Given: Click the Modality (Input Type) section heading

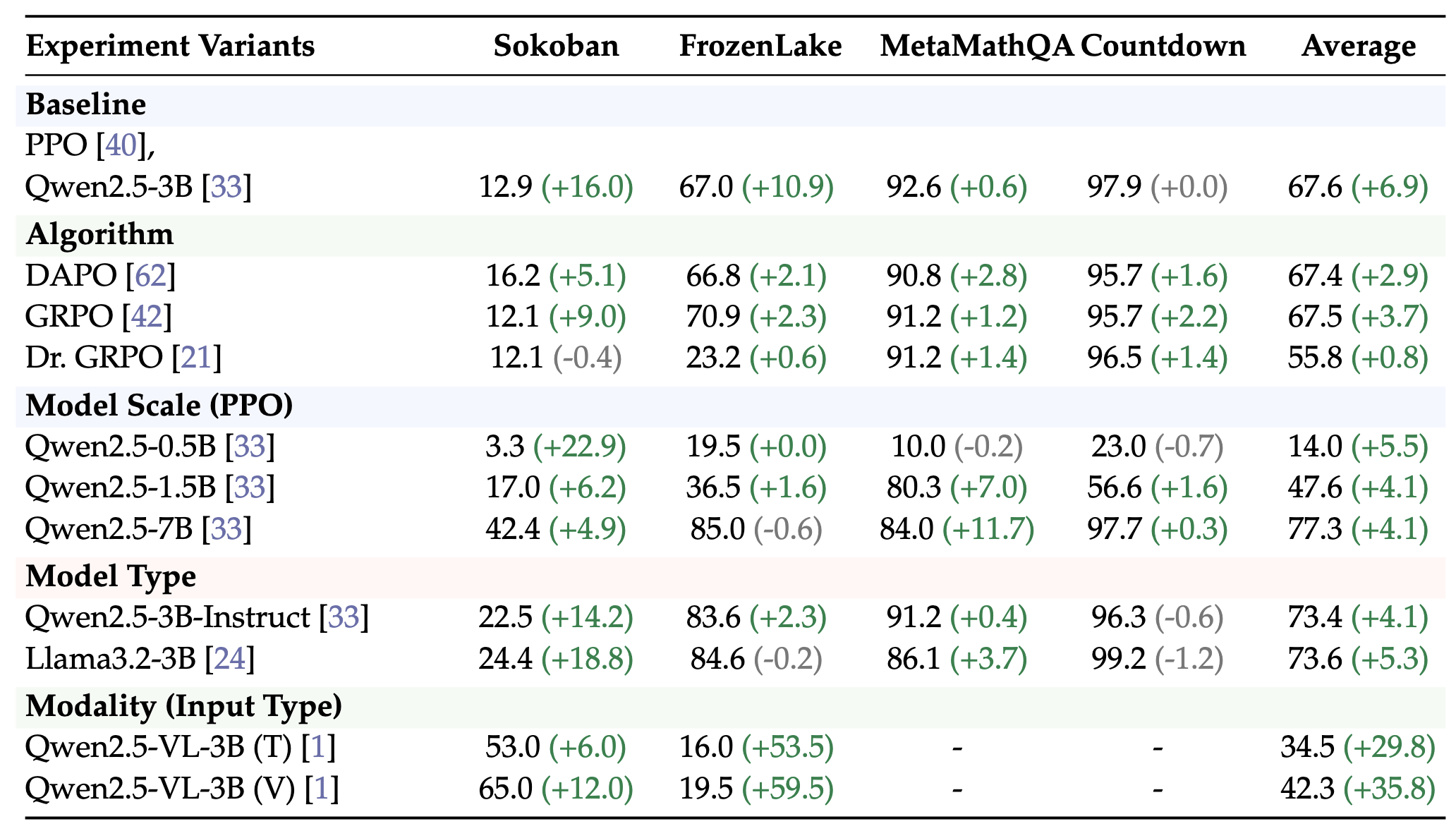Looking at the screenshot, I should (183, 706).
